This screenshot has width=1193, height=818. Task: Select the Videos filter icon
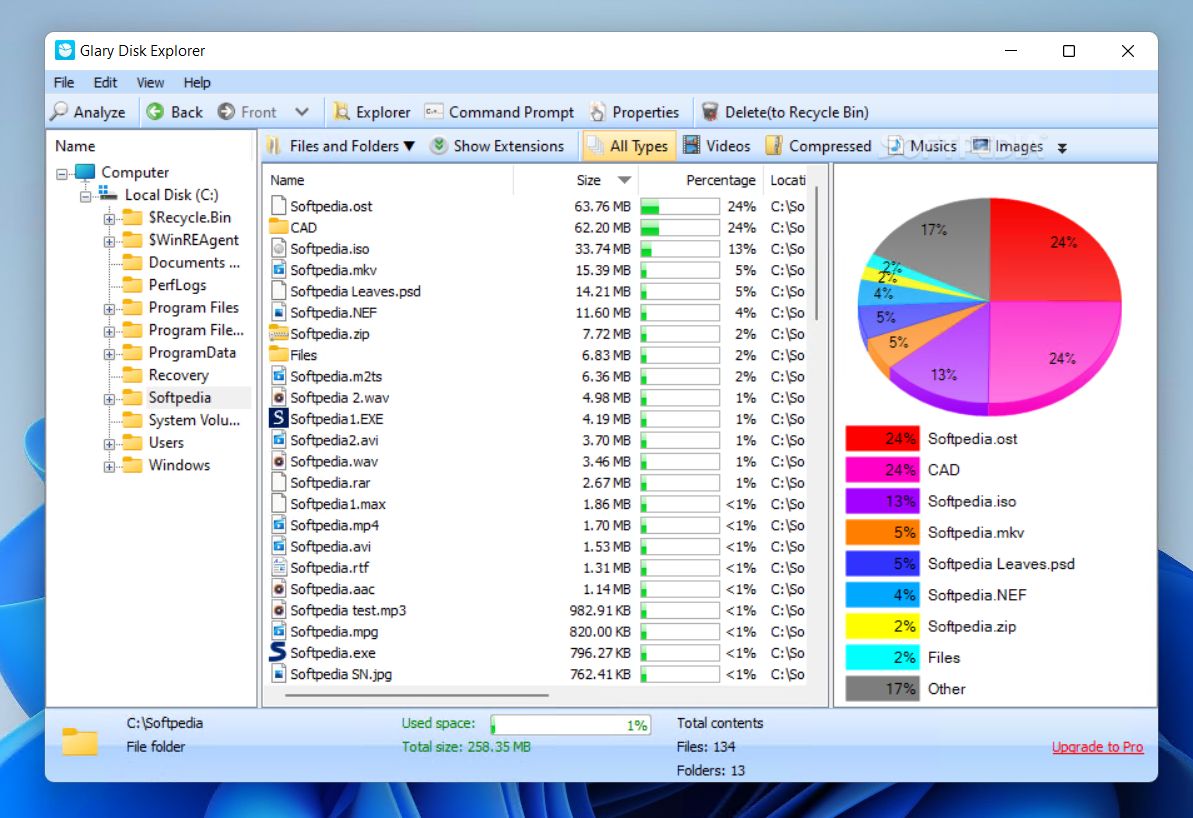(x=692, y=145)
